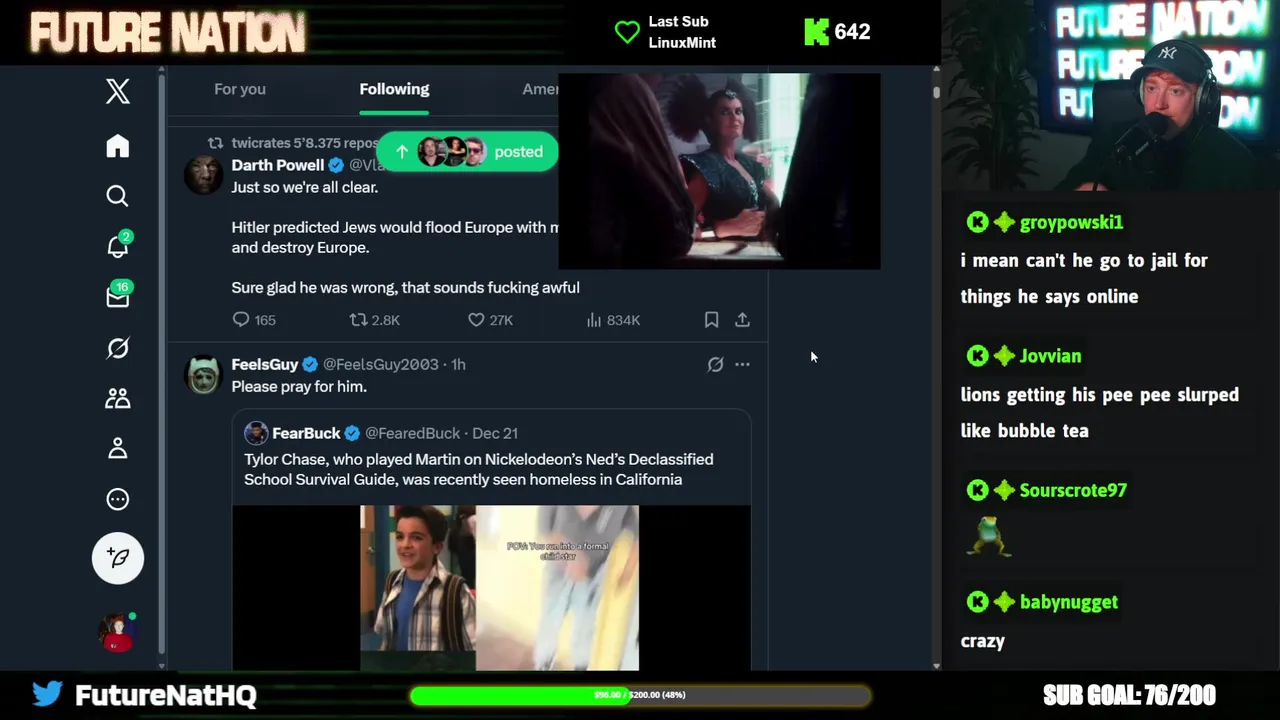
Task: Share Darth Powell's post
Action: (x=742, y=320)
